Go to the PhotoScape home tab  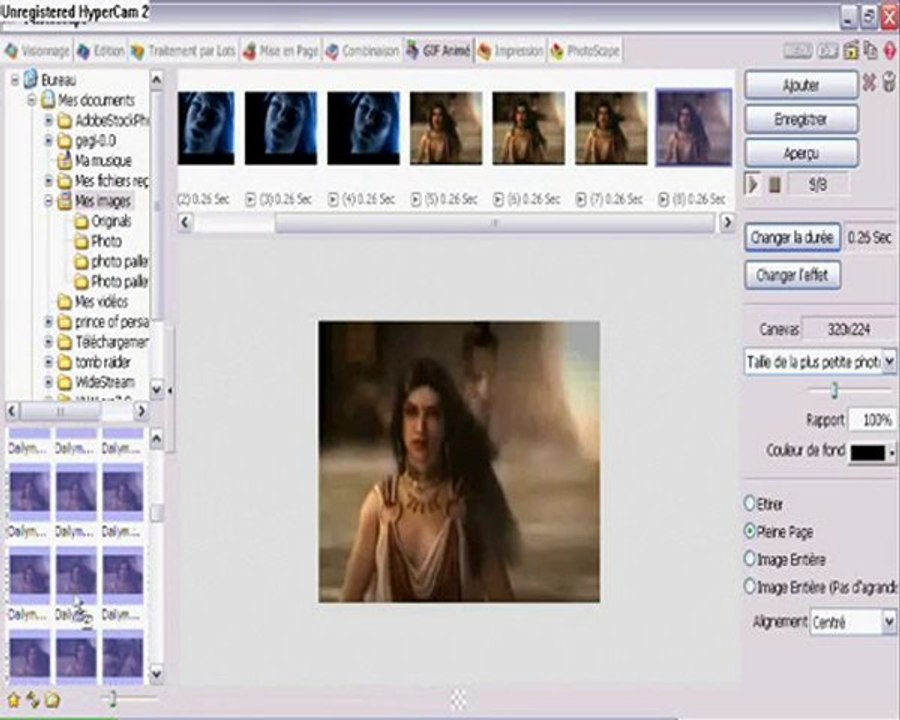[585, 51]
